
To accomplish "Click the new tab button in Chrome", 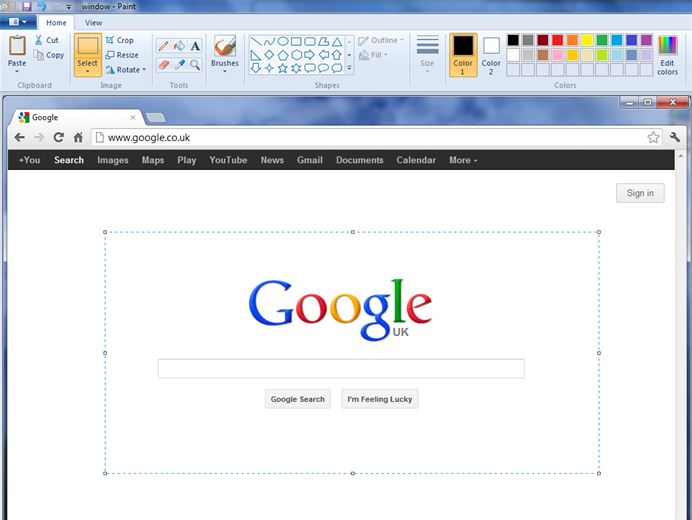I will pos(156,117).
